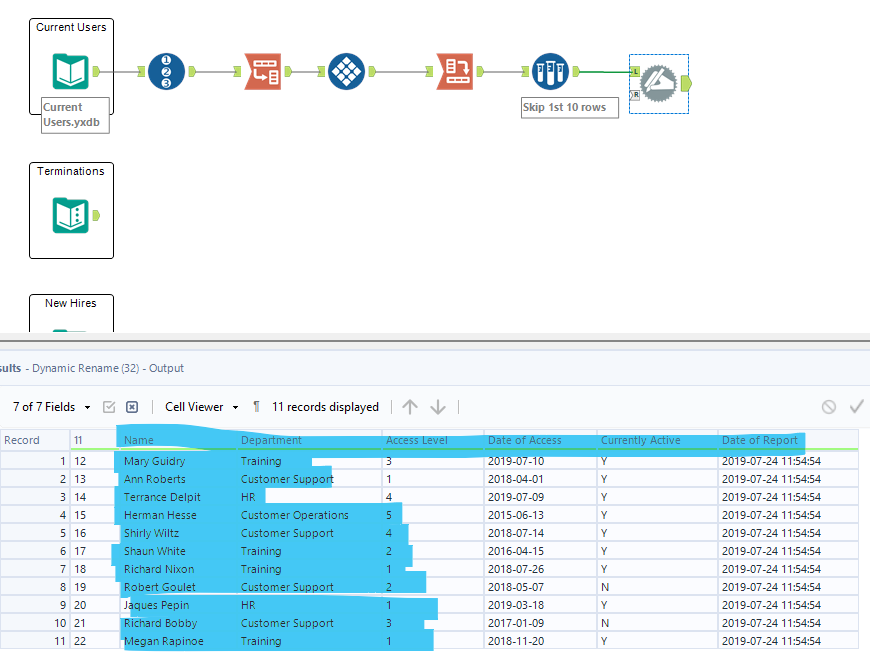Toggle the circle-slash icon in results pane
This screenshot has height=666, width=870.
(828, 407)
